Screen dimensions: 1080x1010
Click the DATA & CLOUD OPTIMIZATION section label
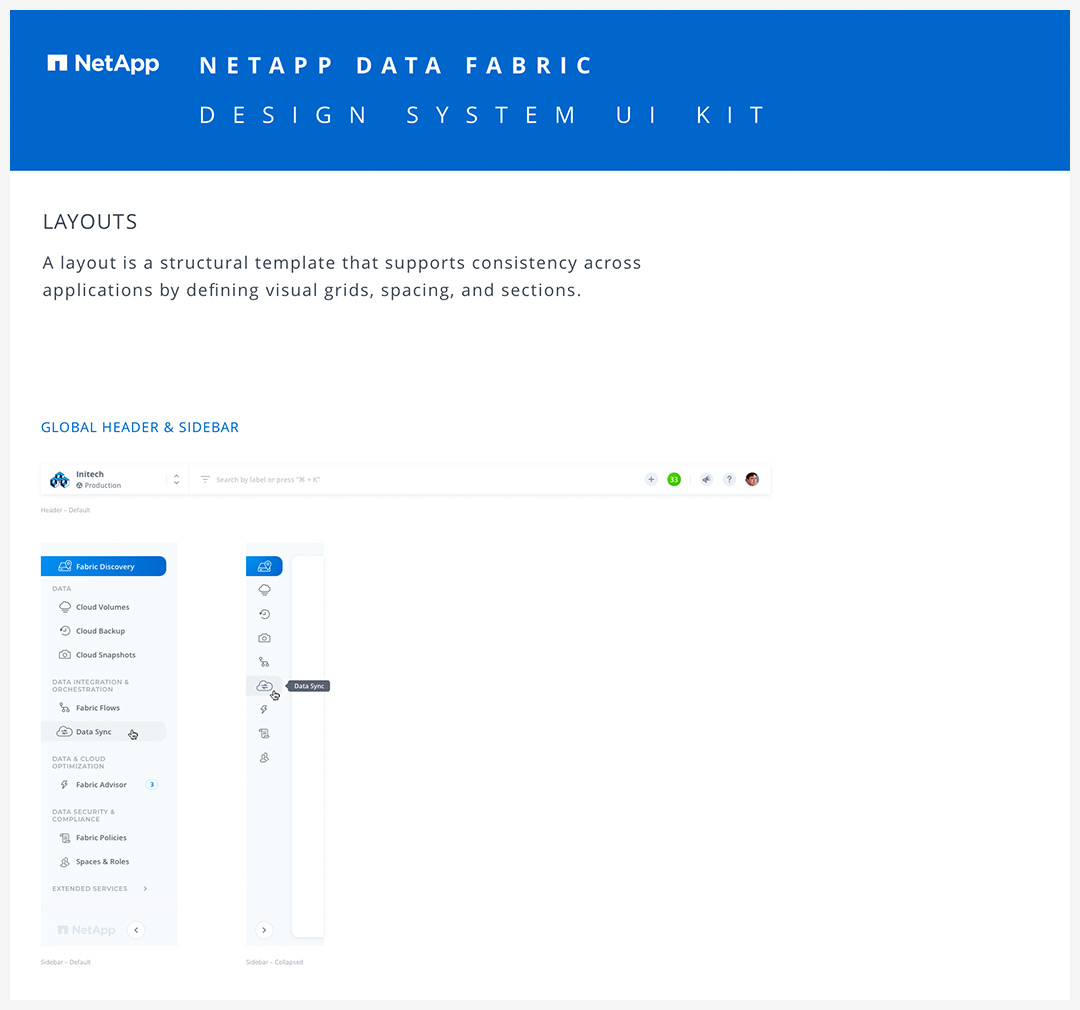point(79,763)
